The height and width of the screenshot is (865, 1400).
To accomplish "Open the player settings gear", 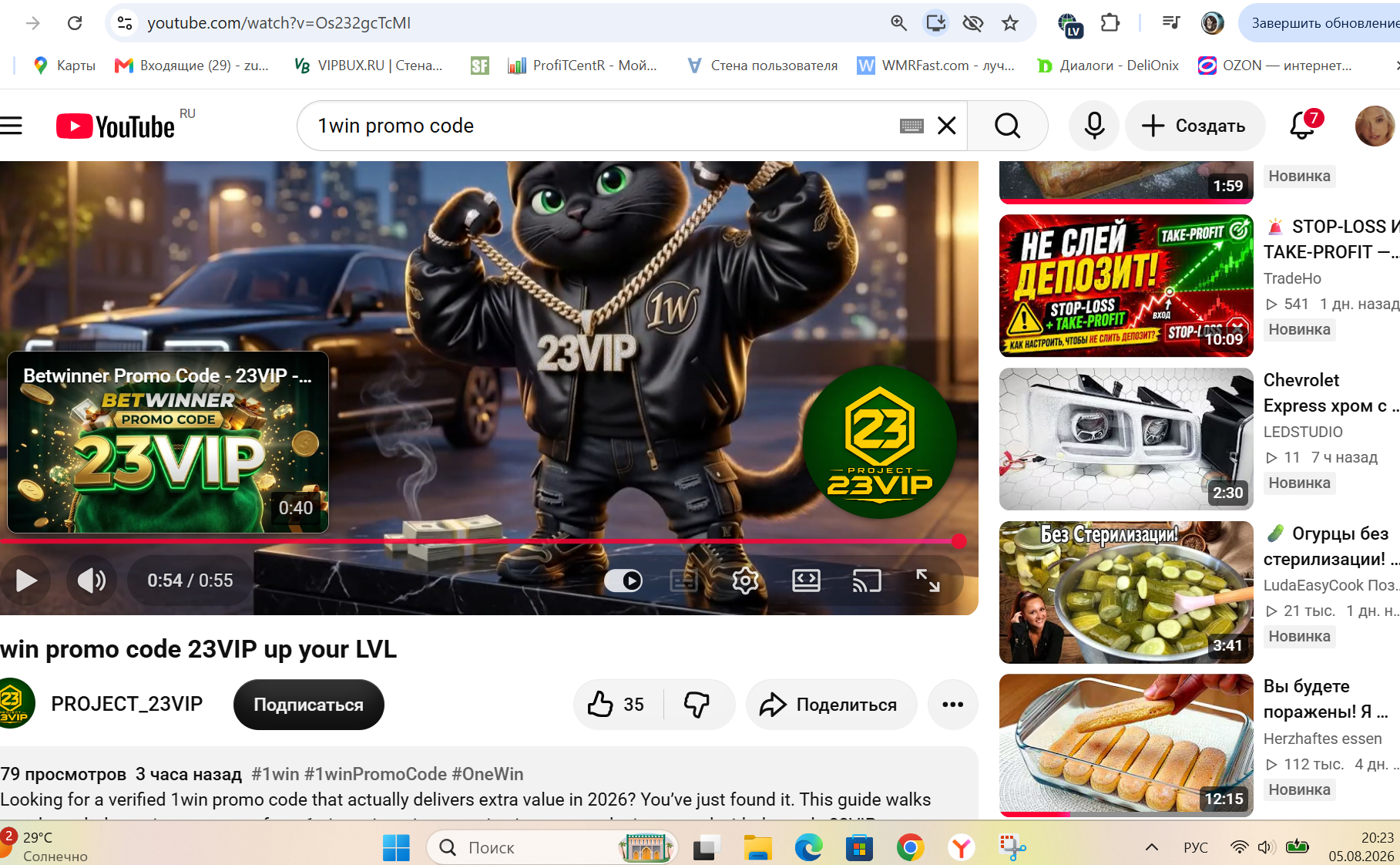I will coord(745,581).
